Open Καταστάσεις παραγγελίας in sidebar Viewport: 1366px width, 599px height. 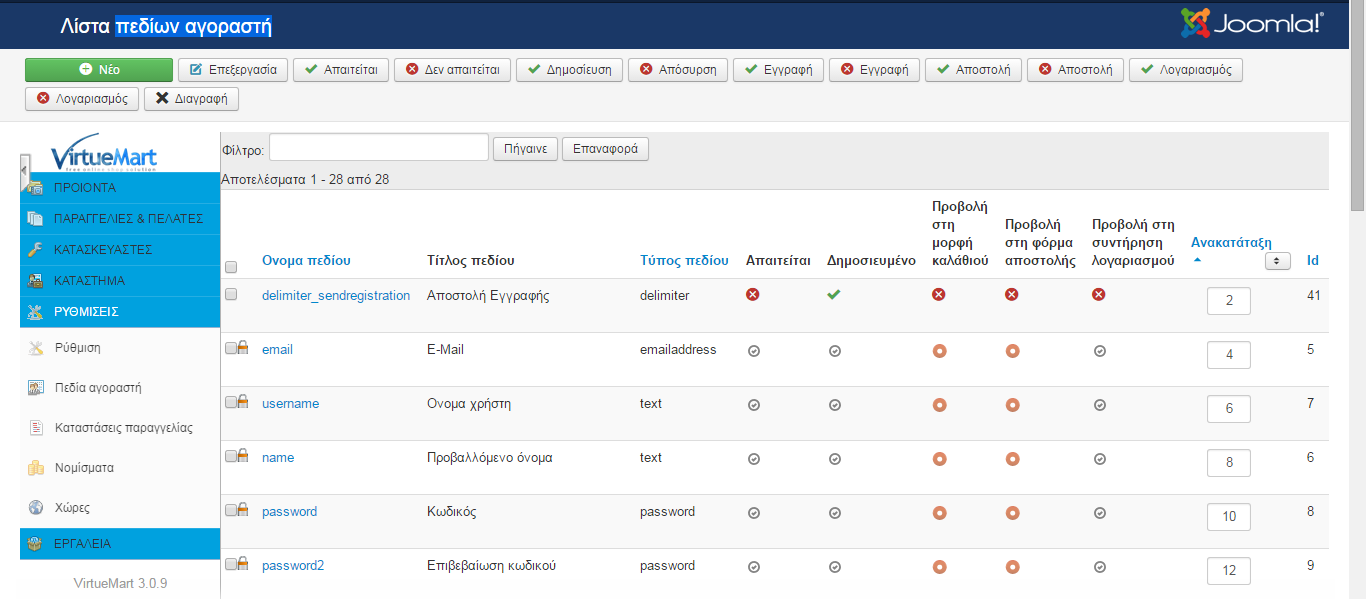[x=124, y=428]
